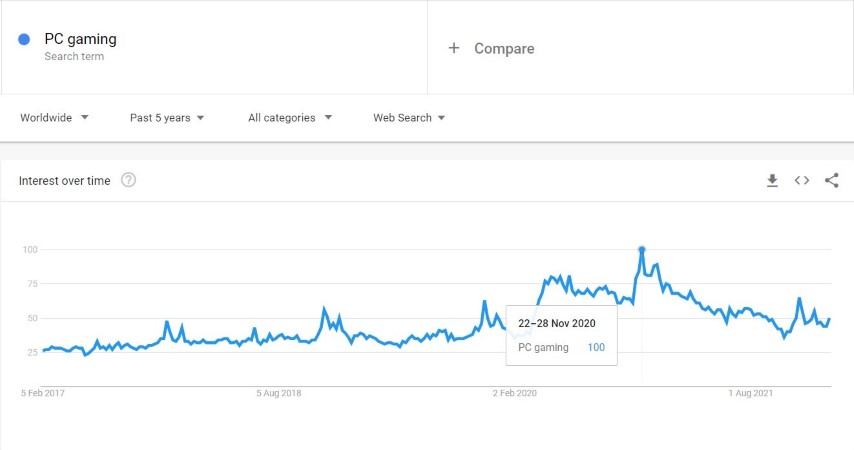Click the 5 Feb 2017 axis label
This screenshot has height=450, width=854.
[42, 393]
